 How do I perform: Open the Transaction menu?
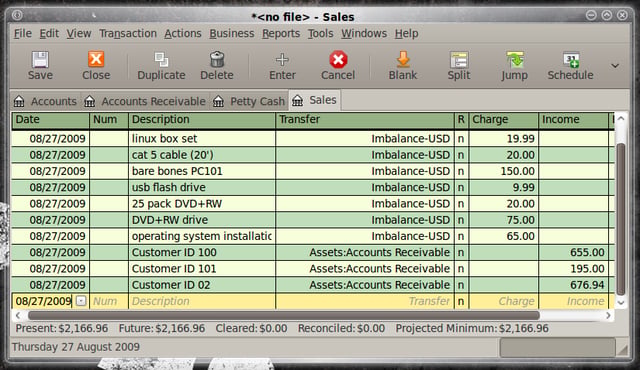pyautogui.click(x=128, y=33)
